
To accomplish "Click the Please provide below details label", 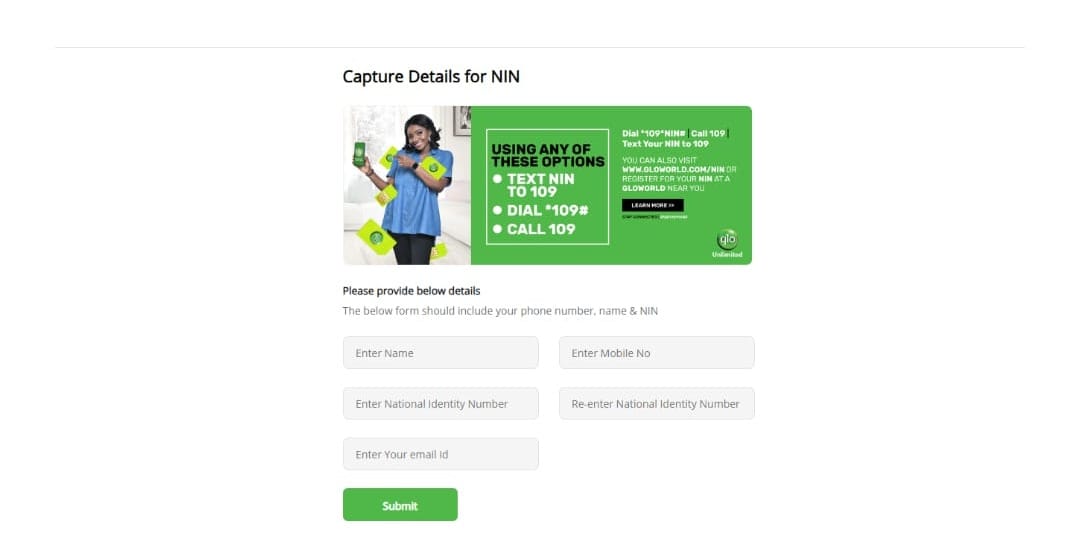I will 411,291.
